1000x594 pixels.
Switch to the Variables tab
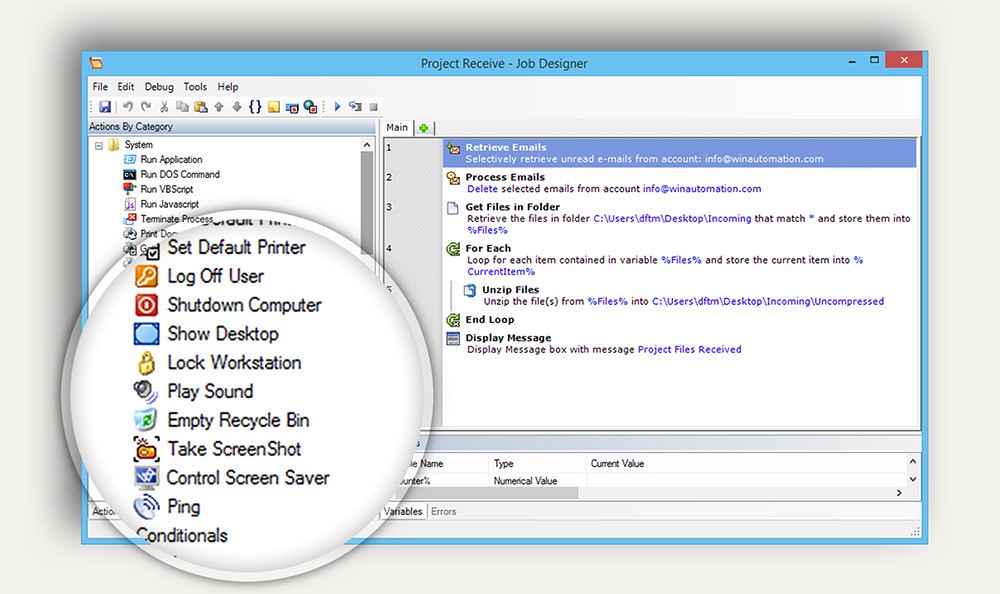pyautogui.click(x=403, y=511)
